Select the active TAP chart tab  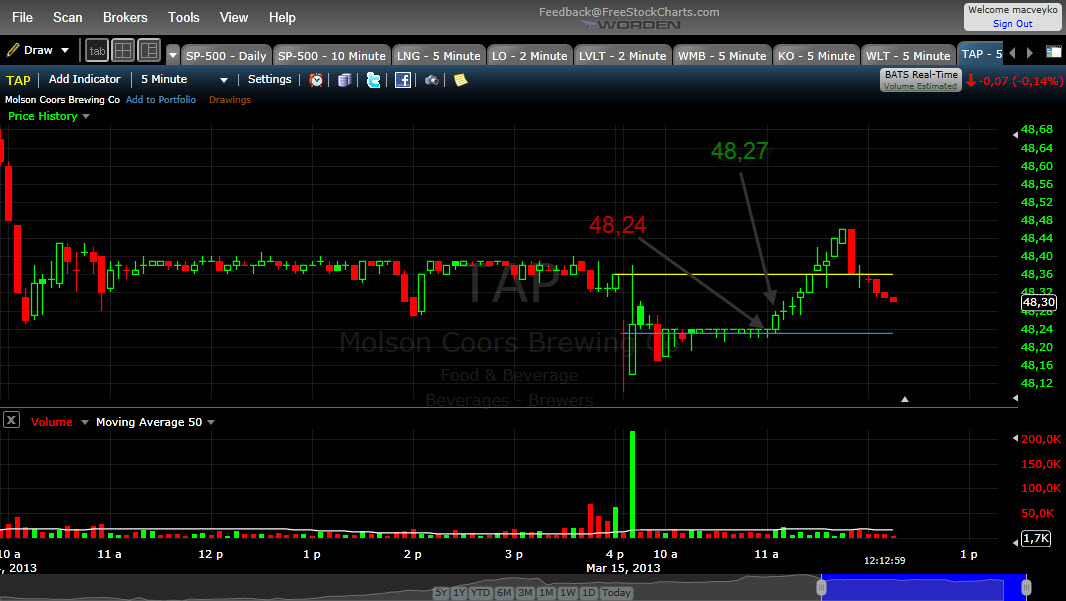point(980,54)
